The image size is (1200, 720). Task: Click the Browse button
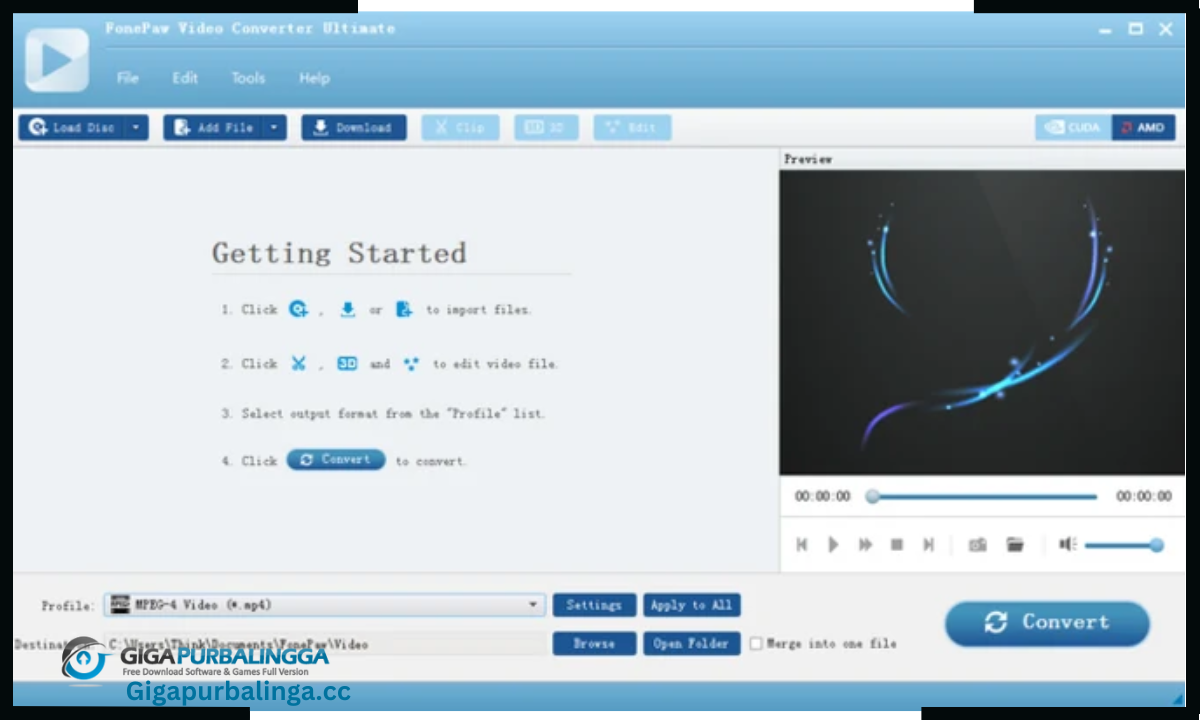(594, 644)
